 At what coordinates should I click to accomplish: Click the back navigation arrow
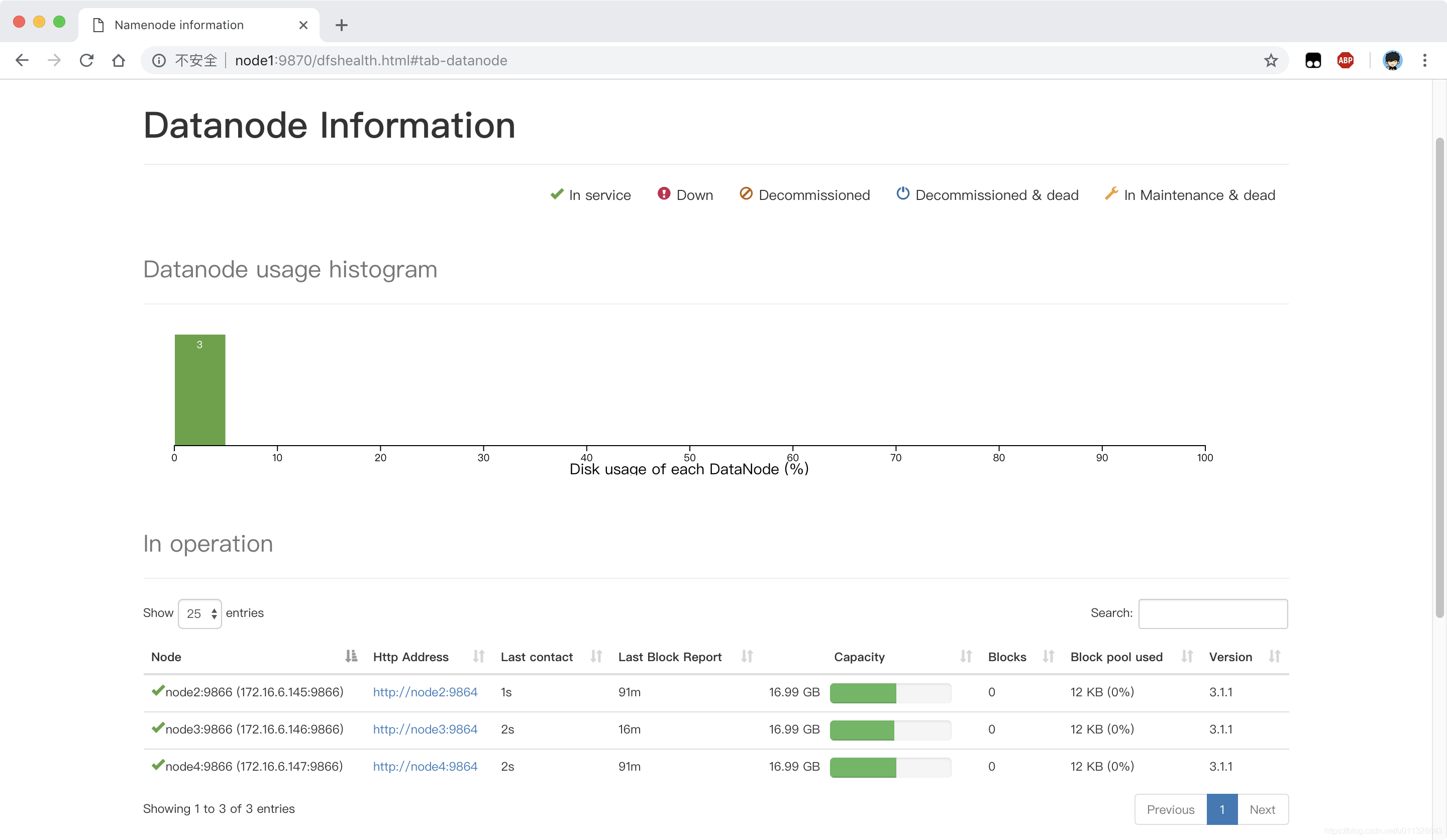pyautogui.click(x=22, y=60)
